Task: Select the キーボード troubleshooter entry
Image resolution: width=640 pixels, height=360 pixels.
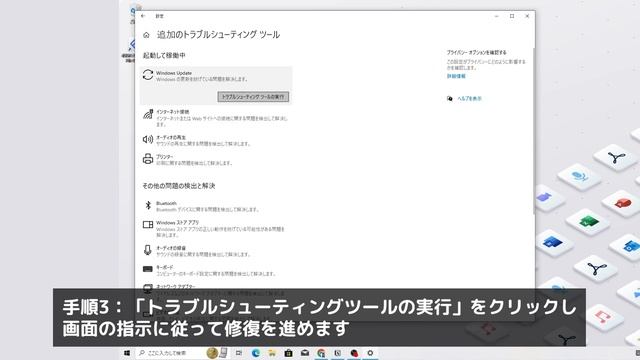Action: [216, 270]
